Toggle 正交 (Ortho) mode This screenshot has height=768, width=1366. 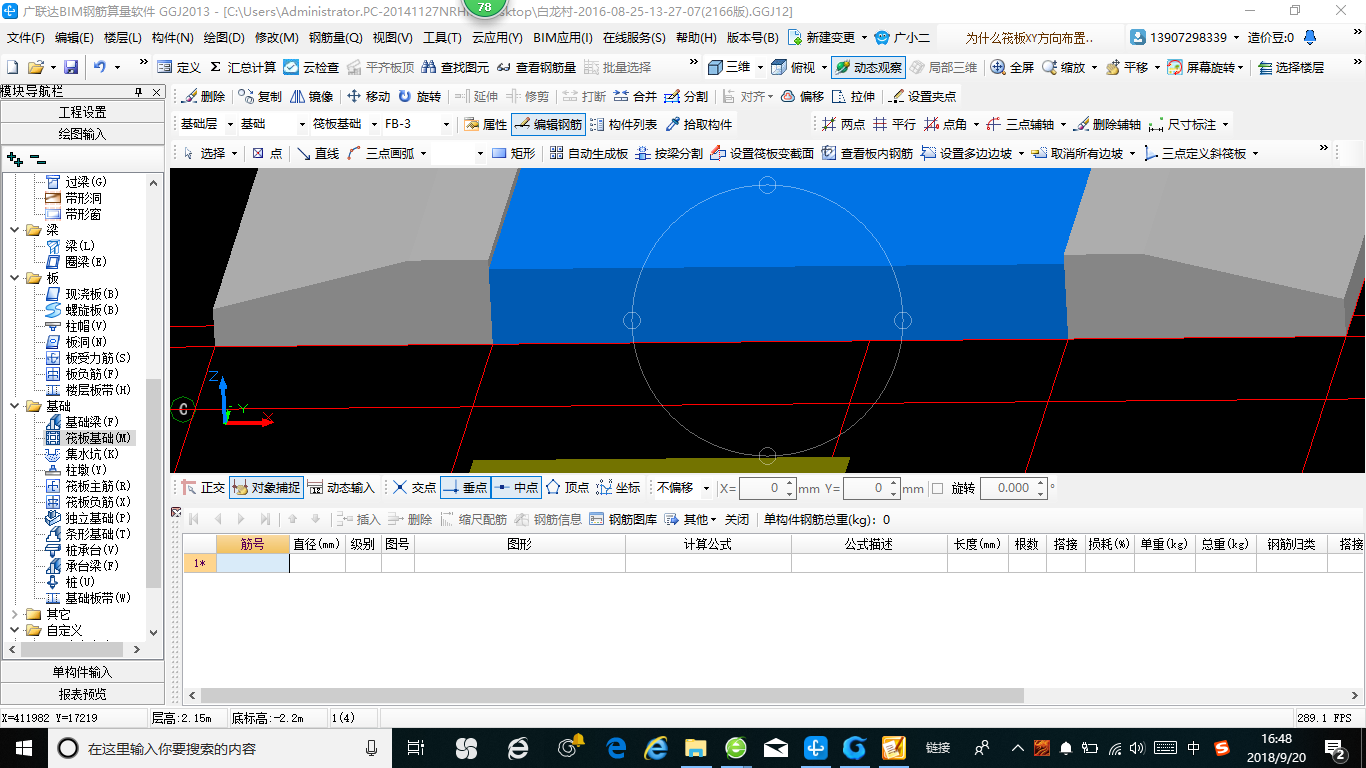pos(203,488)
